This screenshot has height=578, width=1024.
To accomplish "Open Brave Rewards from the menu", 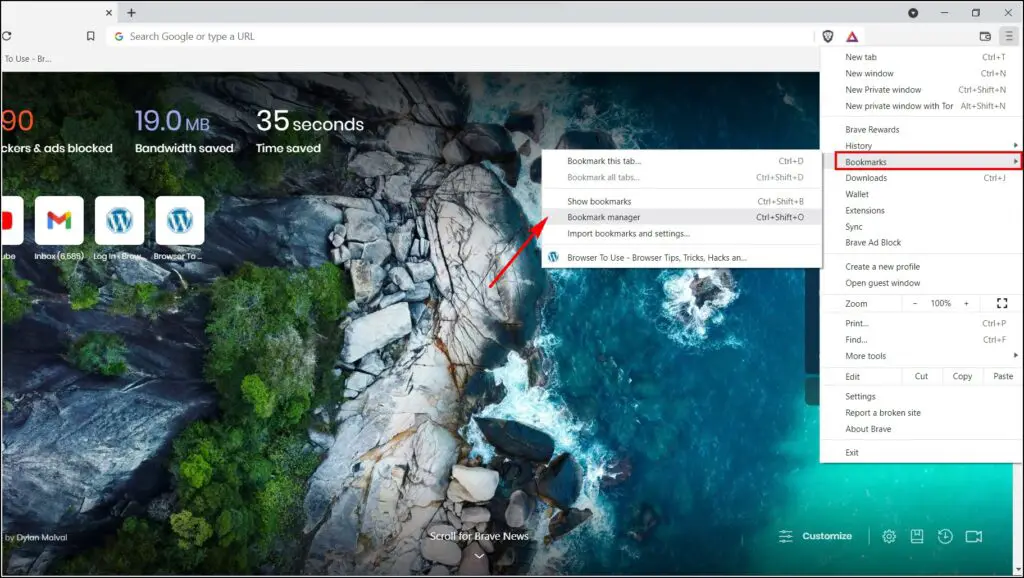I will coord(921,129).
